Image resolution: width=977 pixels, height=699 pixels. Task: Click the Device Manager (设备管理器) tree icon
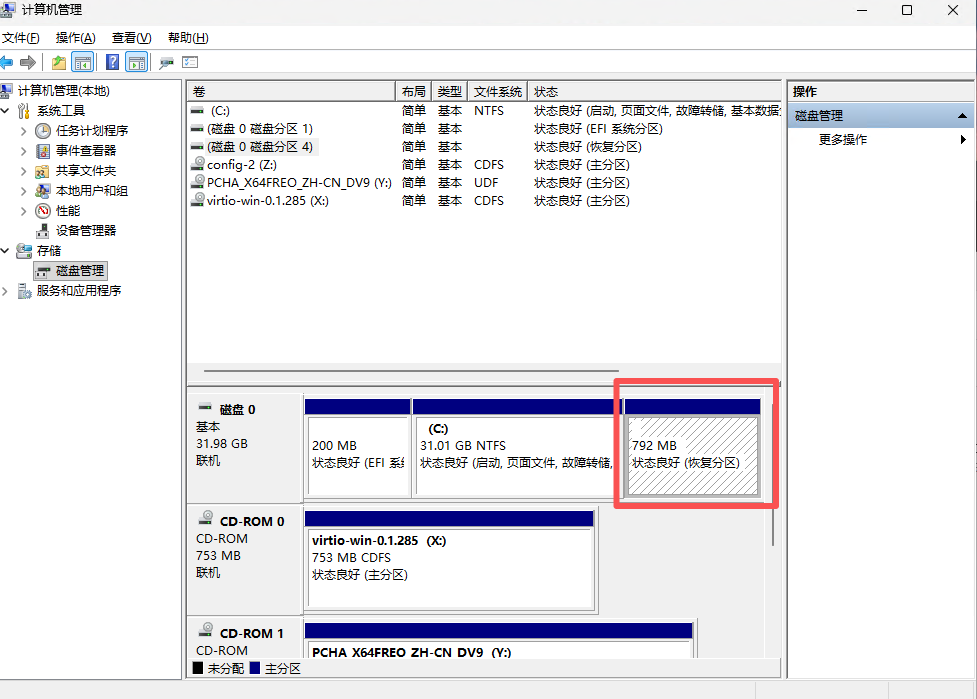43,231
